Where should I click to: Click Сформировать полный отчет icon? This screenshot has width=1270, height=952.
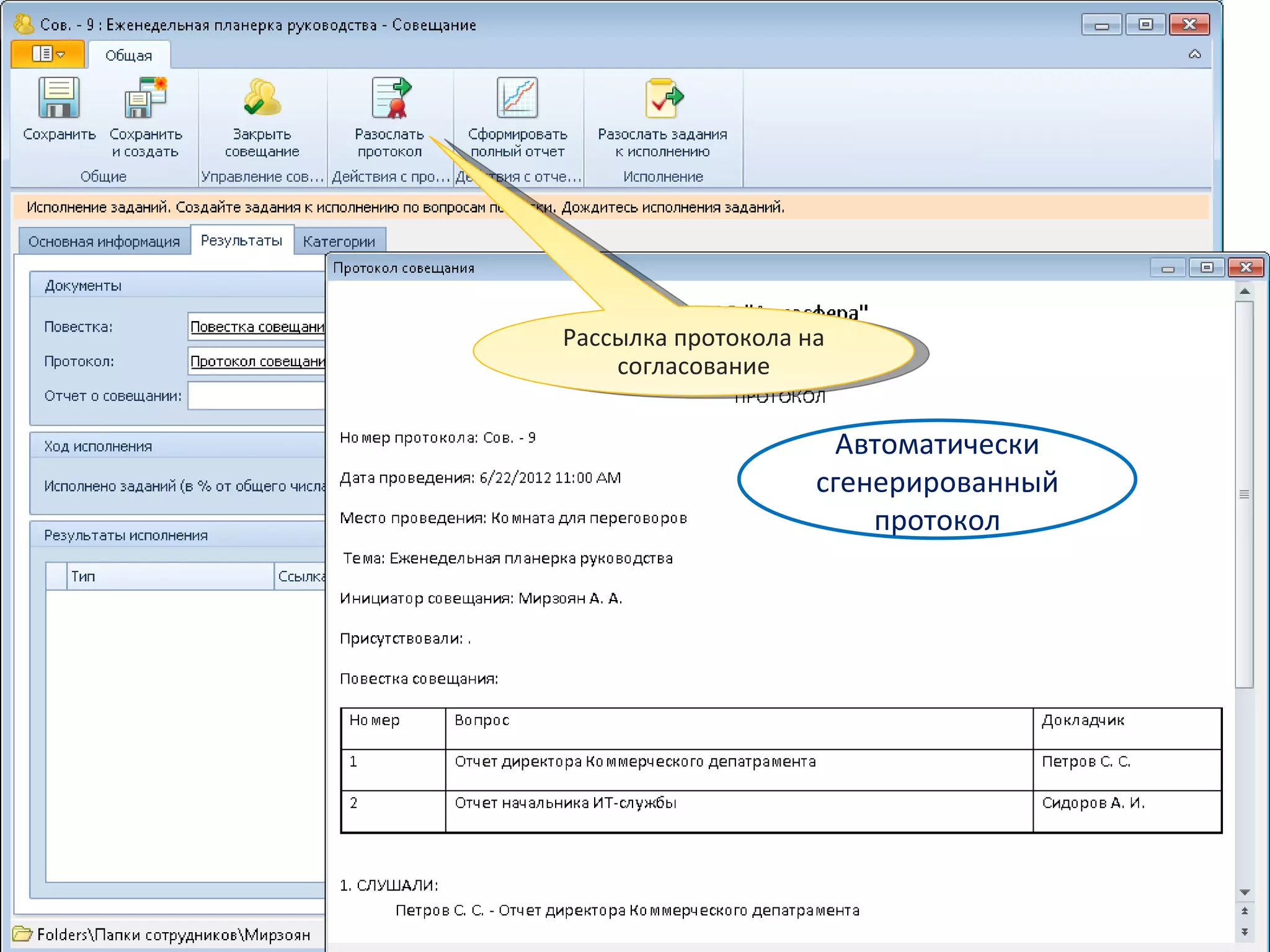517,98
